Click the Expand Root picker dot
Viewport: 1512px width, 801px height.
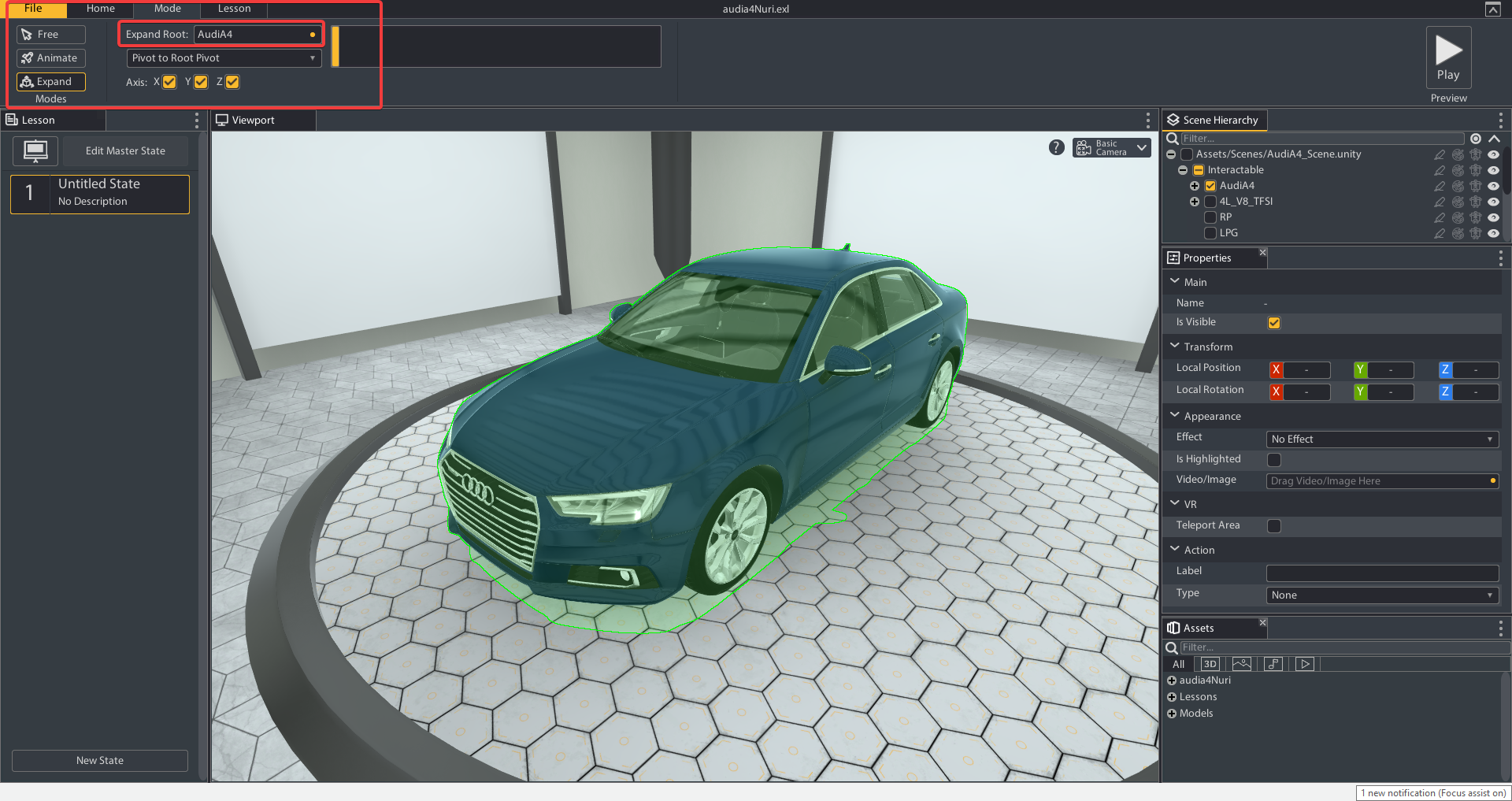[x=313, y=35]
